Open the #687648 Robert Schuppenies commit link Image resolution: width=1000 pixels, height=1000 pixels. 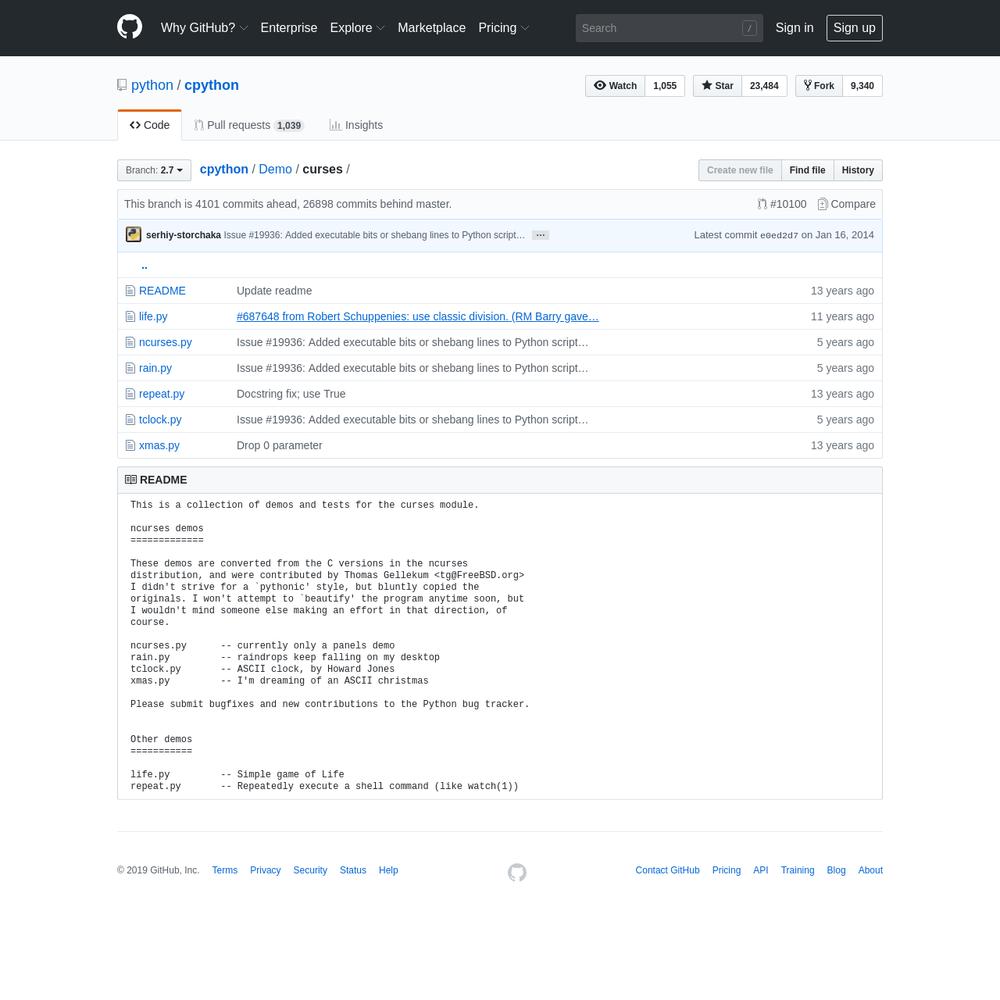click(418, 316)
